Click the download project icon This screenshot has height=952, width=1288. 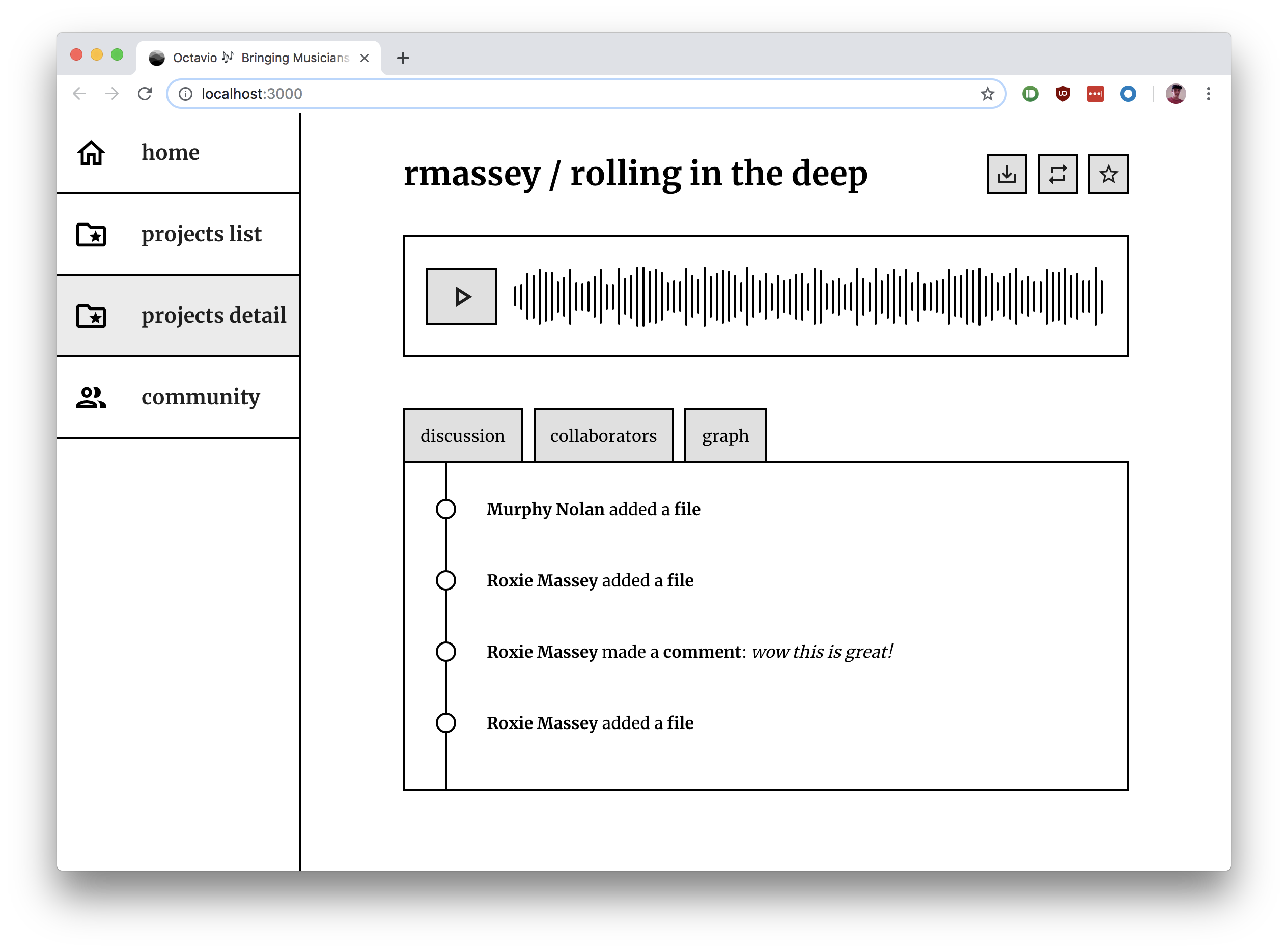tap(1006, 174)
